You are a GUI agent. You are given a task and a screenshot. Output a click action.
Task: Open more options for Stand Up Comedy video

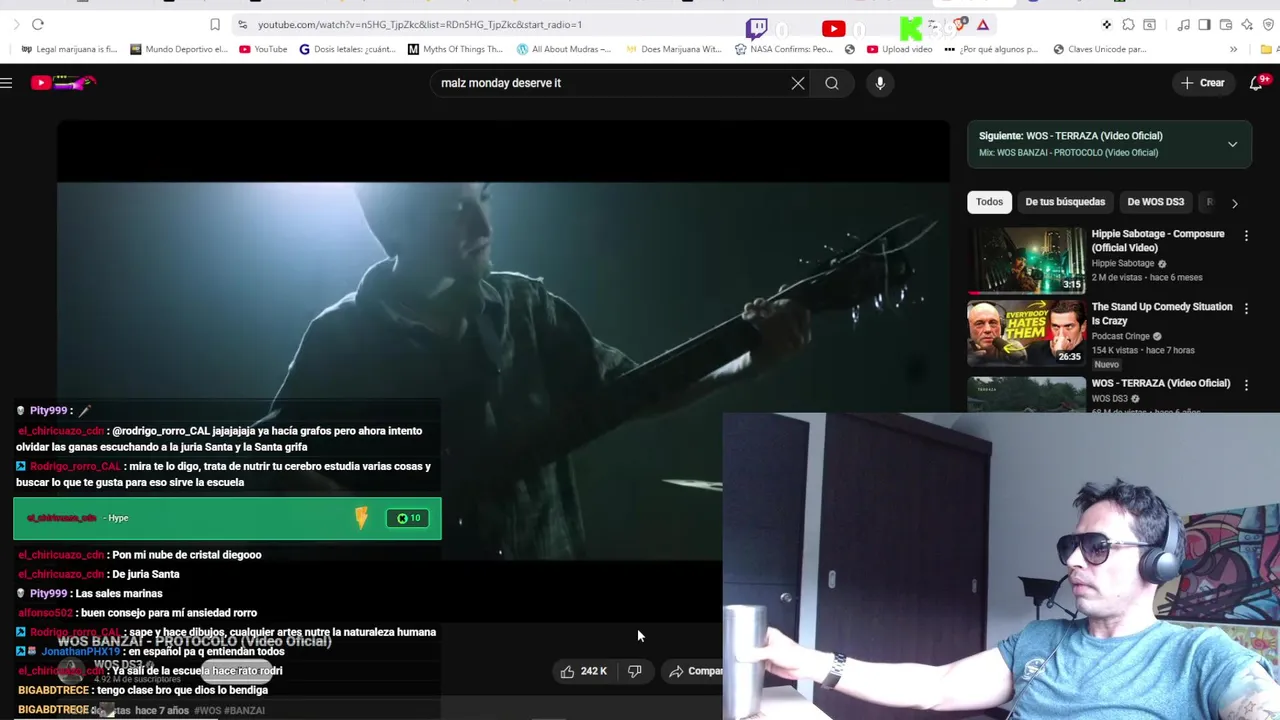(x=1246, y=309)
